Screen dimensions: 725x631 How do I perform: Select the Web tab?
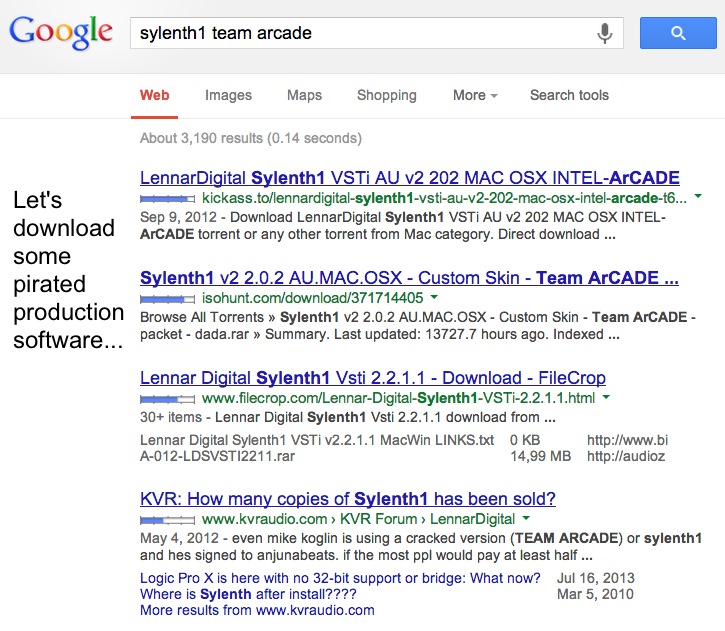(x=154, y=95)
